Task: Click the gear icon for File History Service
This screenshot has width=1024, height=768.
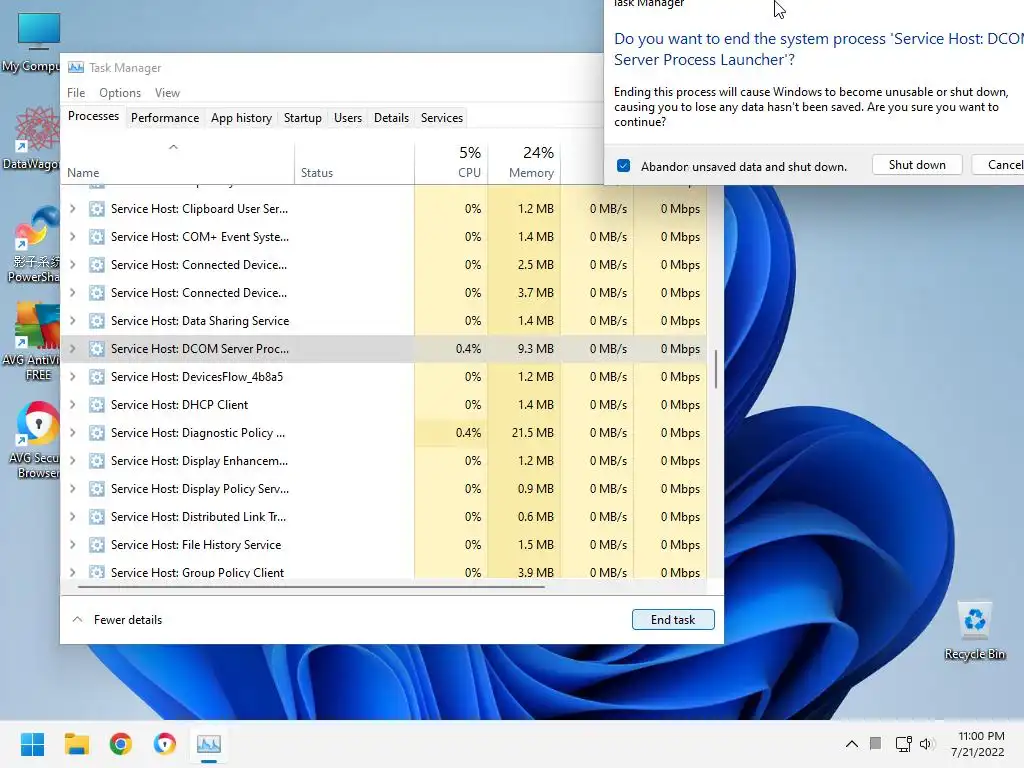Action: click(x=97, y=545)
